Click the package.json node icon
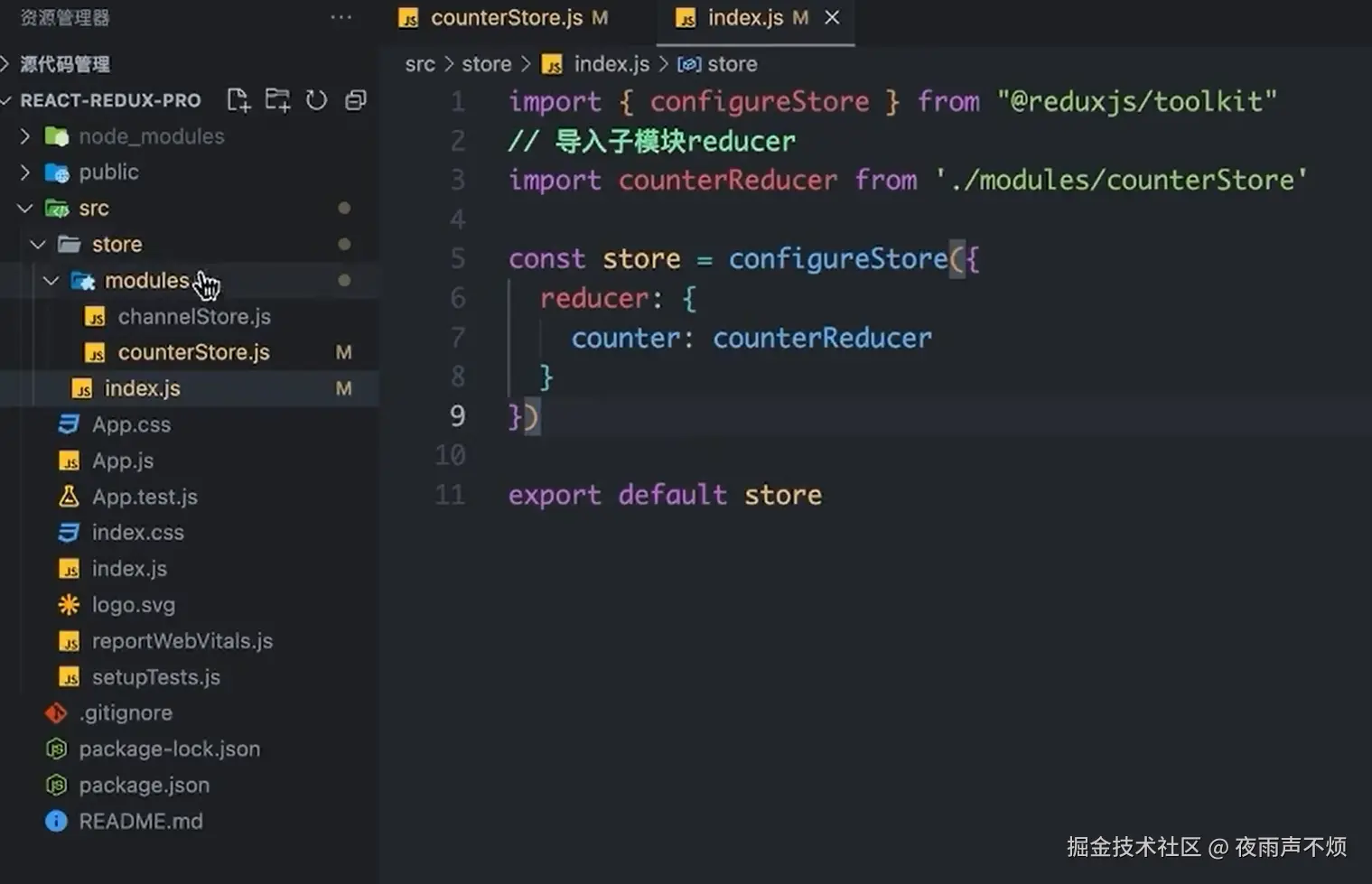Screen dimensions: 1372x884 56,786
